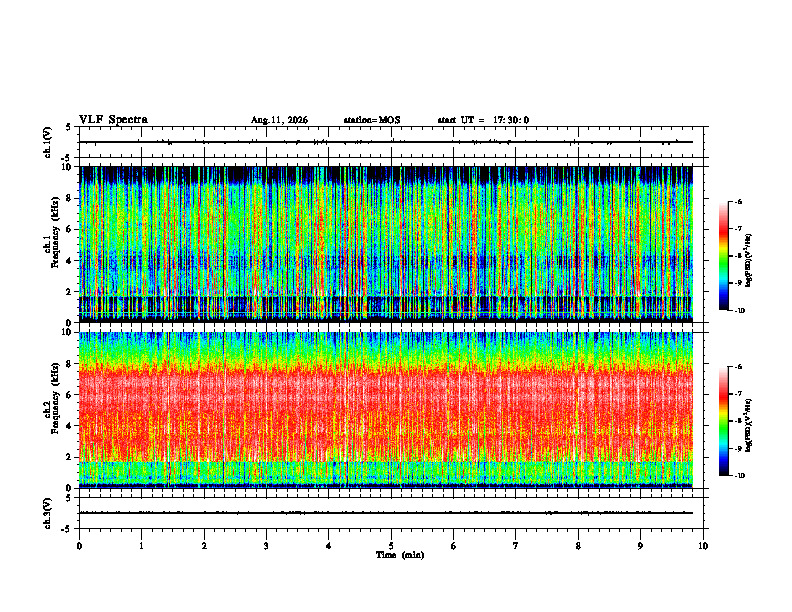The image size is (792, 612).
Task: Click the ch.1(V) waveform trace
Action: pyautogui.click(x=386, y=142)
